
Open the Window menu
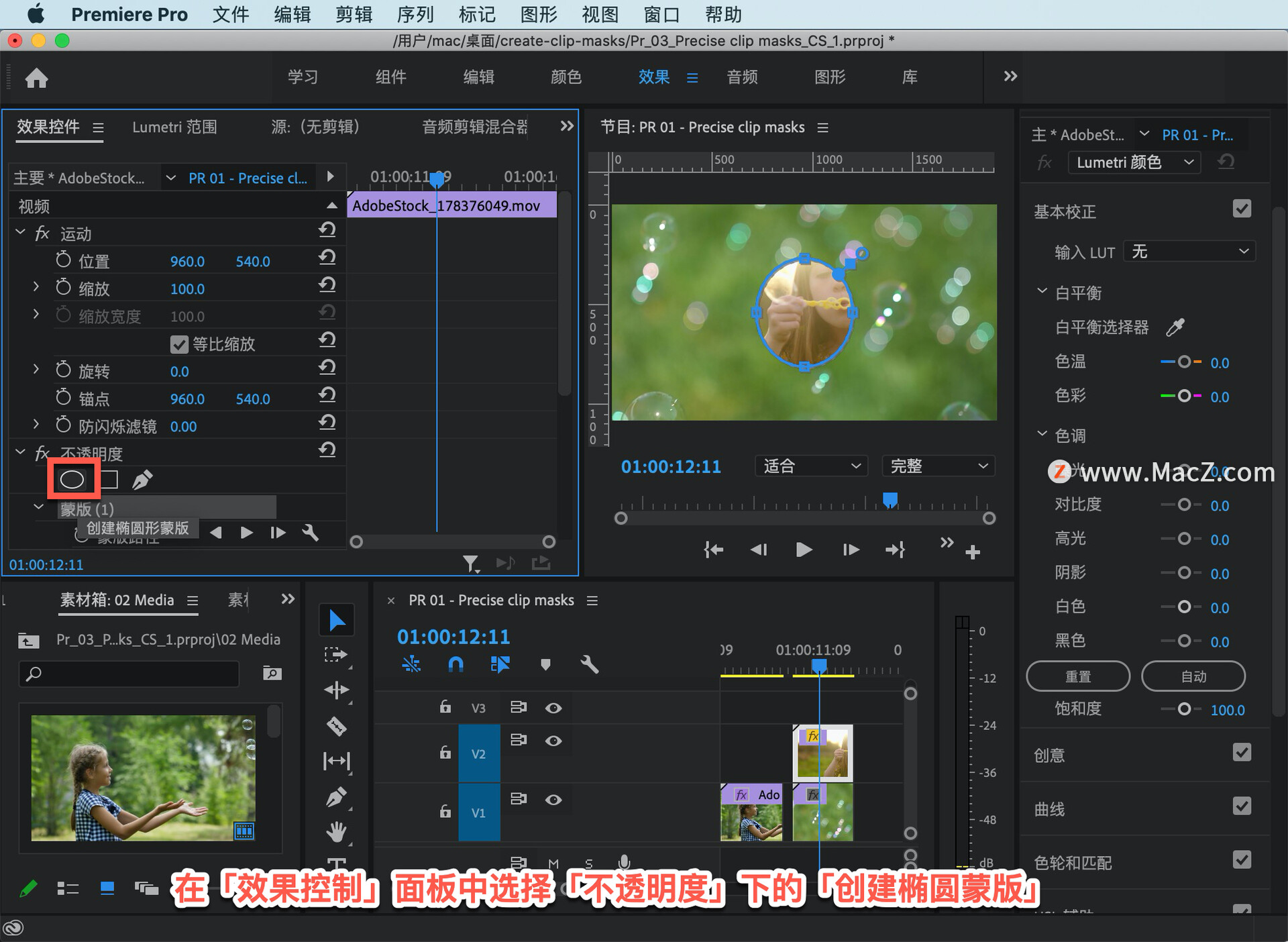pos(661,14)
